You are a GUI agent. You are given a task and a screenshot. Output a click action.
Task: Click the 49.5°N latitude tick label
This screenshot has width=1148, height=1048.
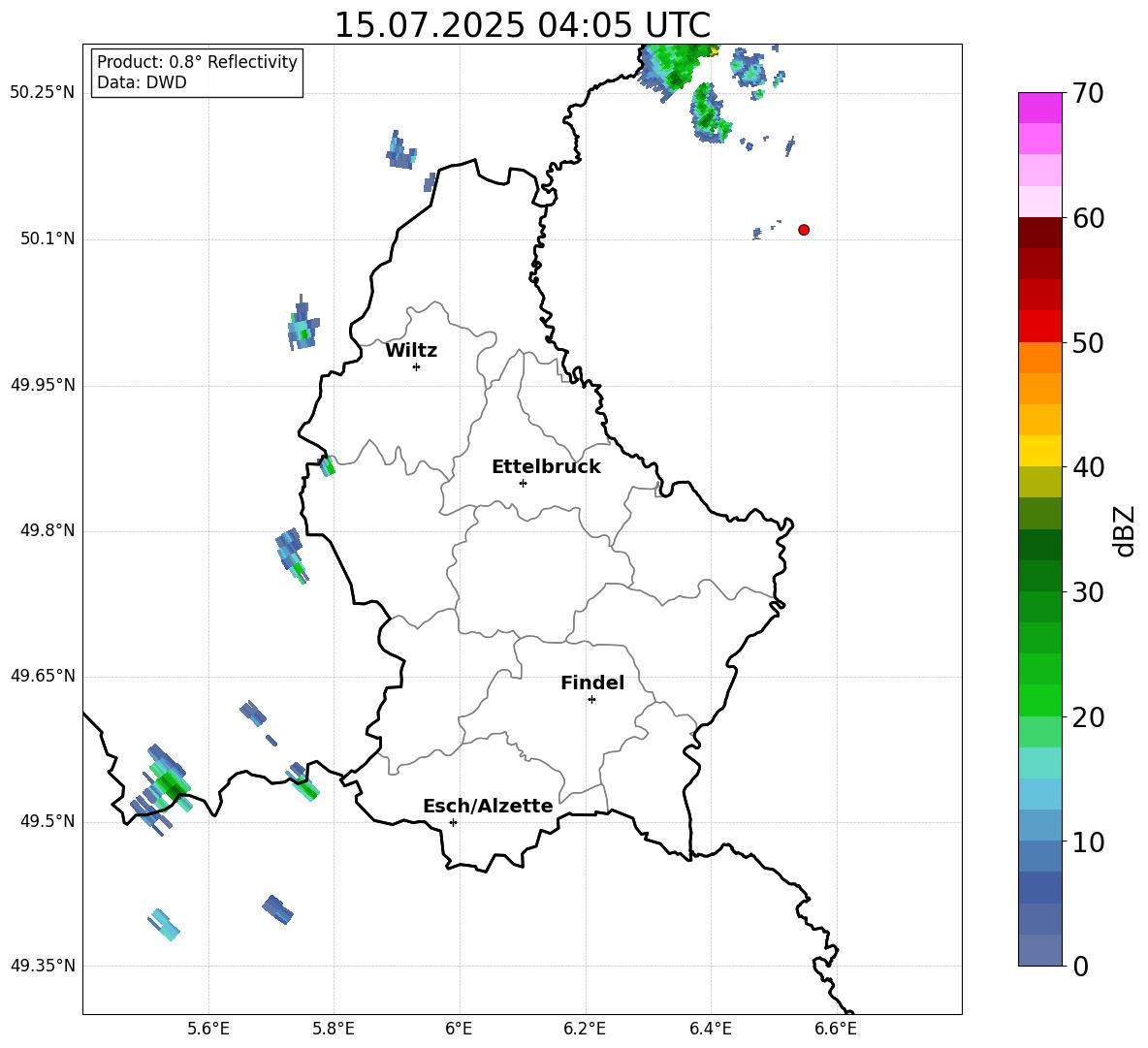coord(47,821)
